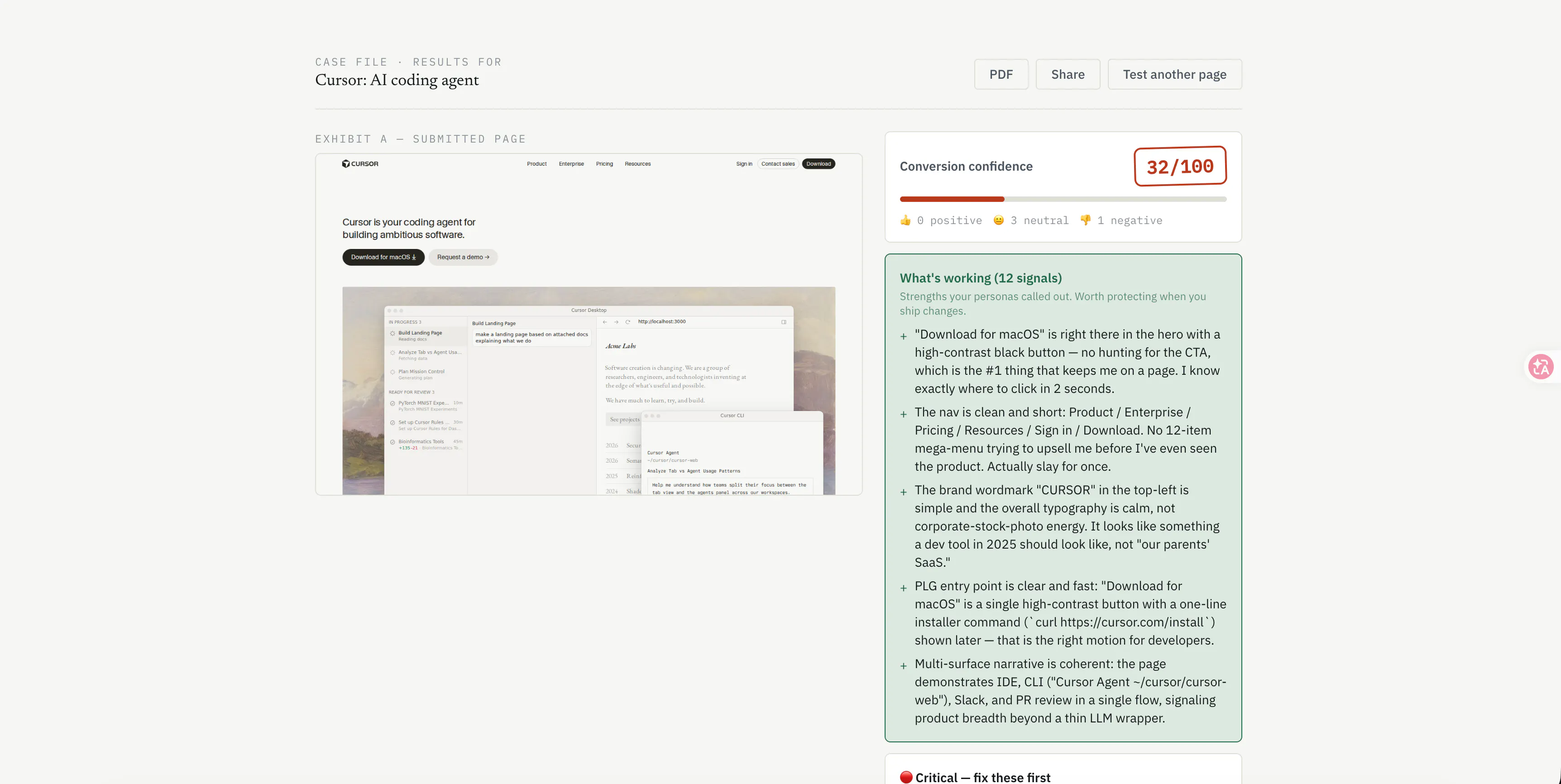Image resolution: width=1561 pixels, height=784 pixels.
Task: Click Enterprise in the preview navigation
Action: [571, 163]
